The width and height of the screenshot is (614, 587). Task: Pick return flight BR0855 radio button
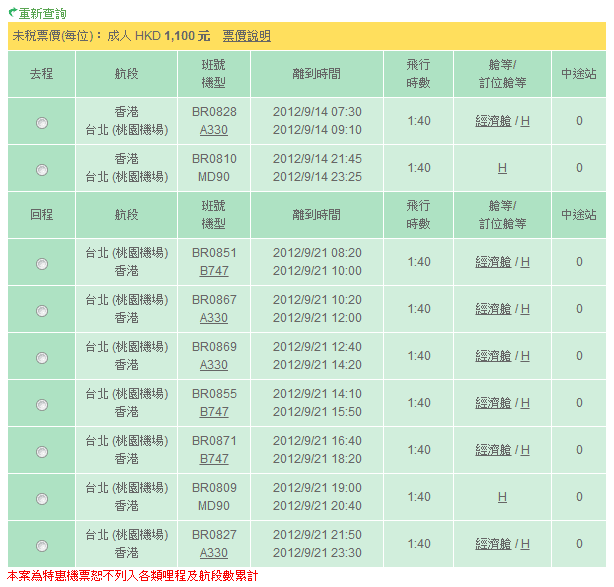[x=42, y=404]
